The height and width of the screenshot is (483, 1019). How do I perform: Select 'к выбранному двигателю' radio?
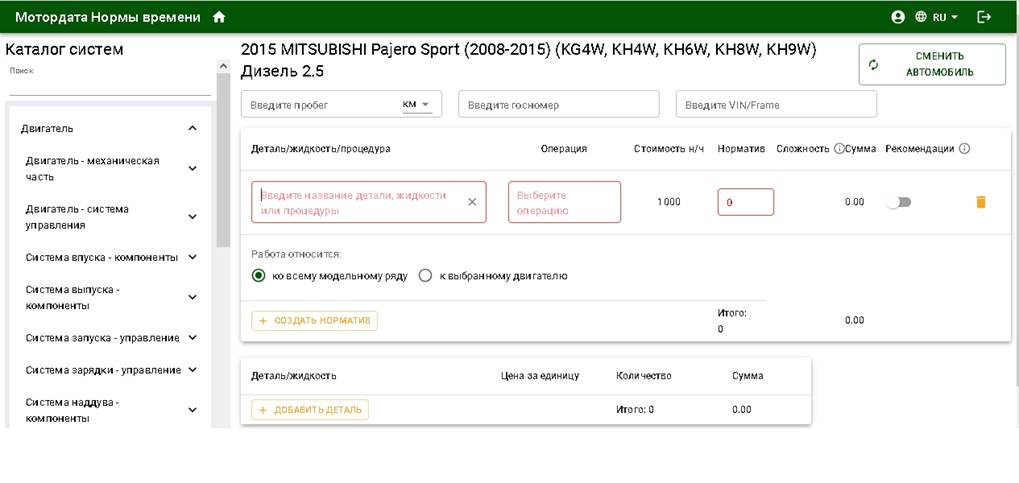pyautogui.click(x=425, y=276)
